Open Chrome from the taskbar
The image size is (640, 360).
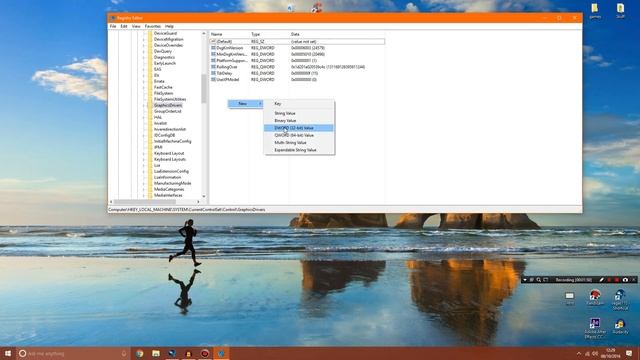point(140,353)
